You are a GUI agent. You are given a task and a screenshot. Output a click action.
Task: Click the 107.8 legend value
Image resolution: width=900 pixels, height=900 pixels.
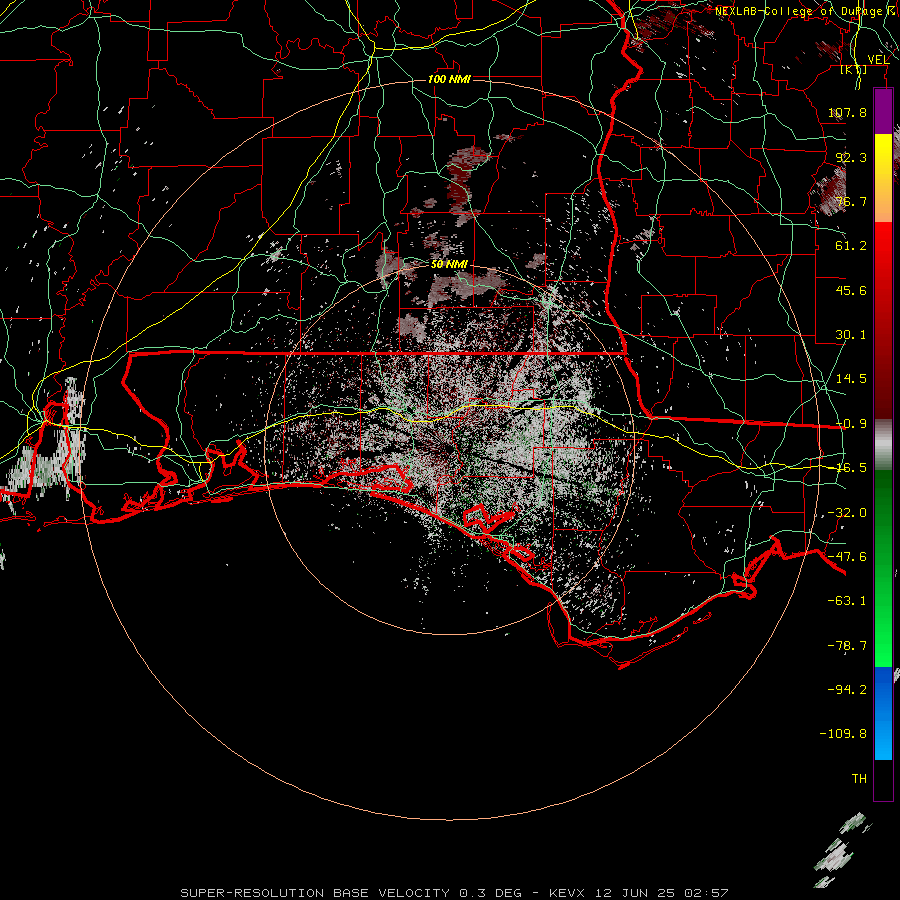pos(847,112)
